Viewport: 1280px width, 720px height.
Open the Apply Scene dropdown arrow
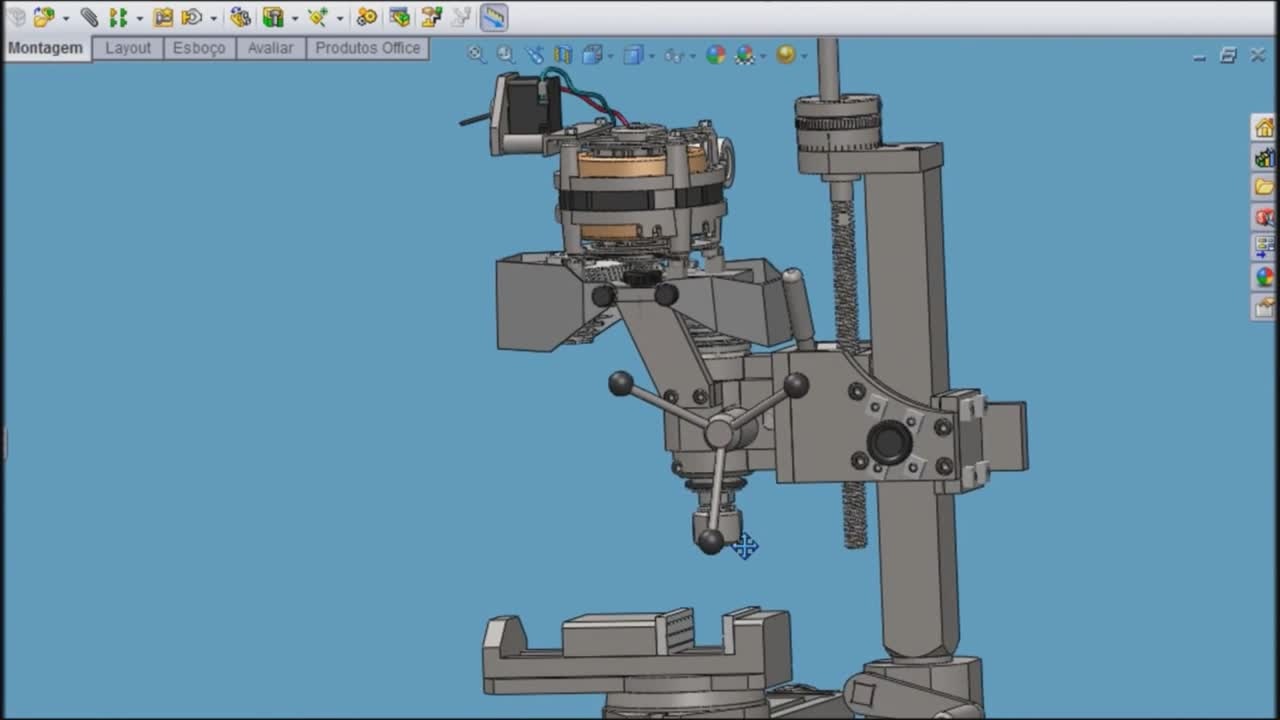pyautogui.click(x=763, y=56)
